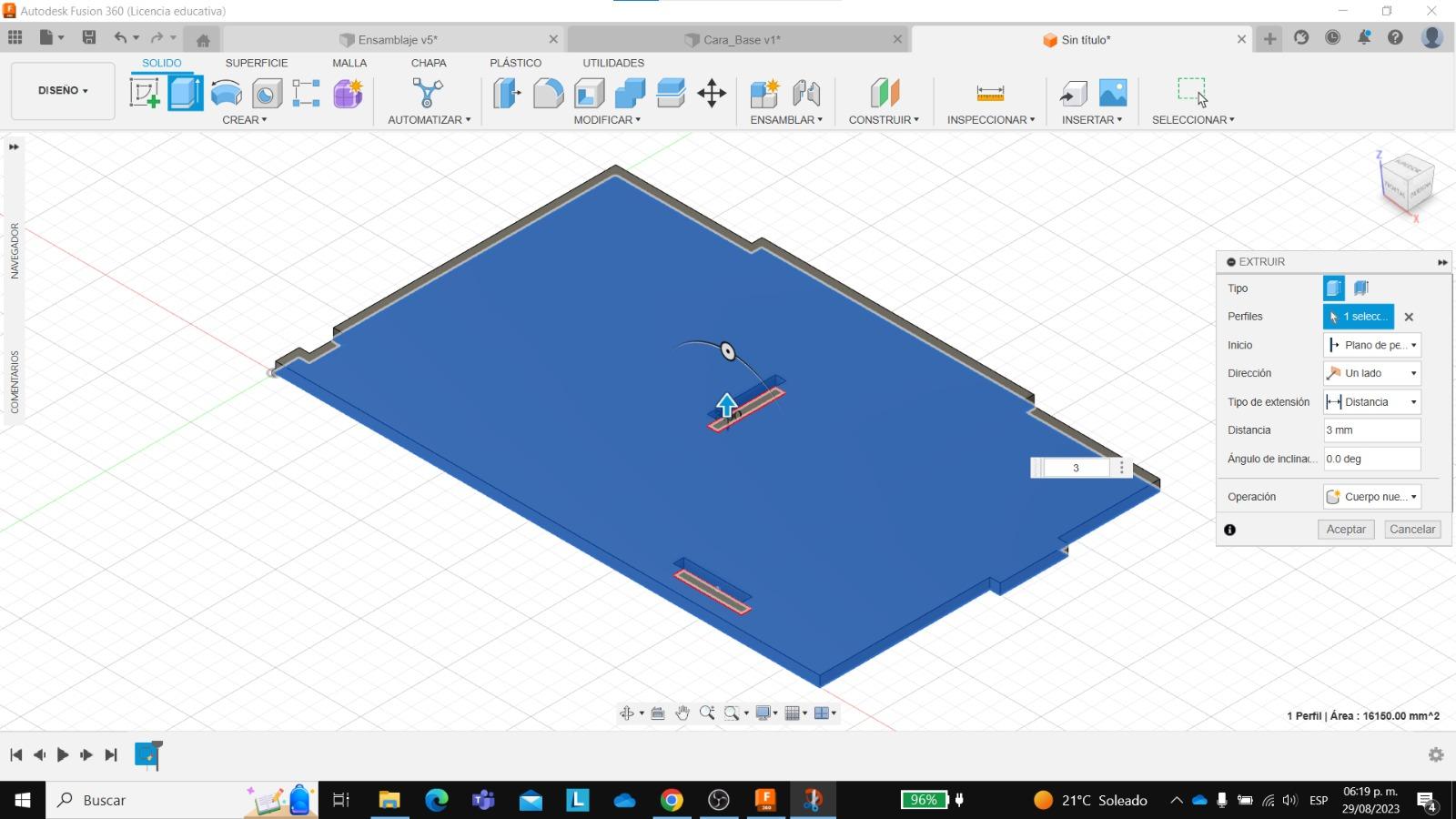Expand the MODIFICAR menu
The image size is (1456, 819).
click(x=607, y=120)
